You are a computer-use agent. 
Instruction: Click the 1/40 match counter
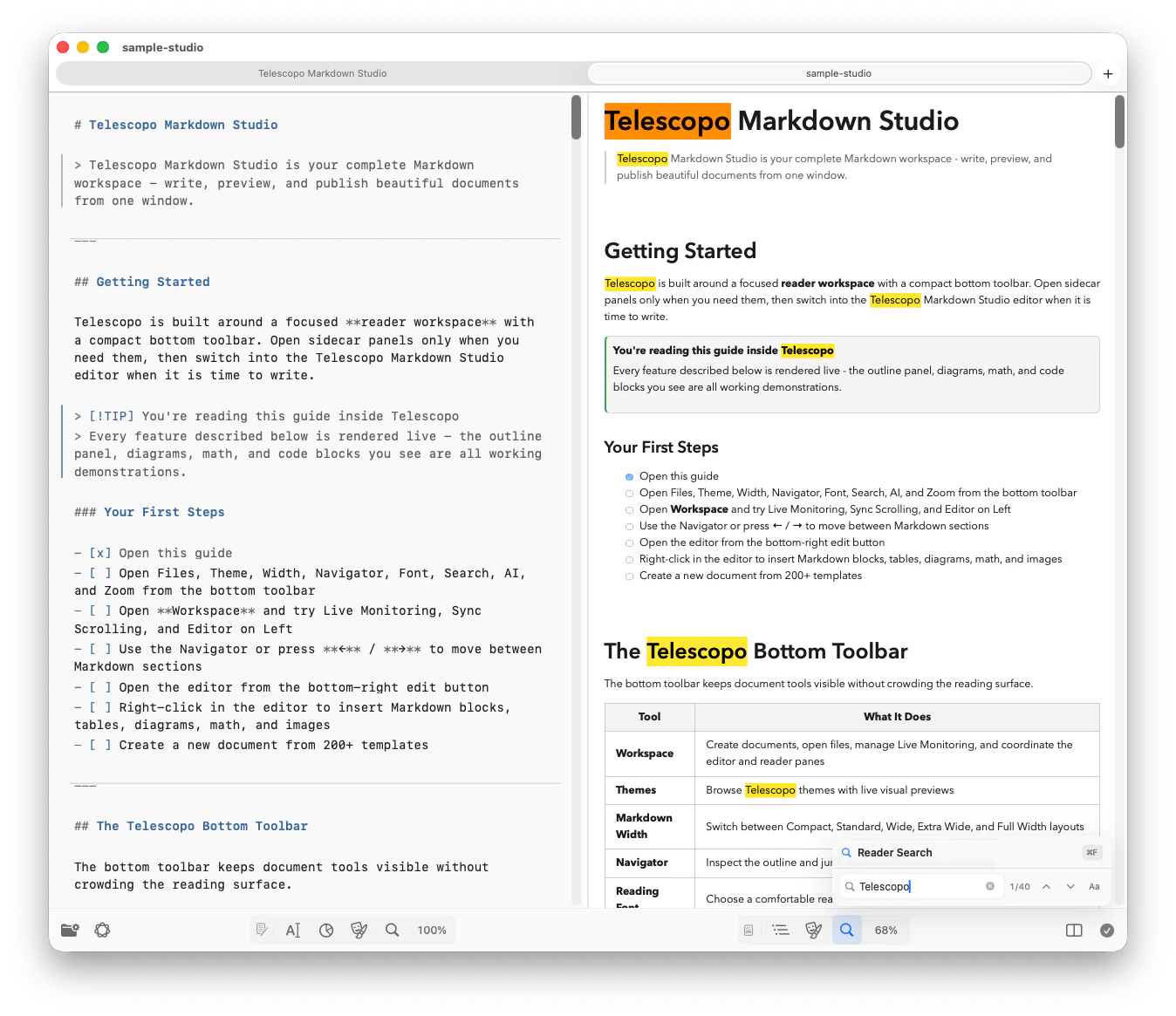click(x=1020, y=886)
